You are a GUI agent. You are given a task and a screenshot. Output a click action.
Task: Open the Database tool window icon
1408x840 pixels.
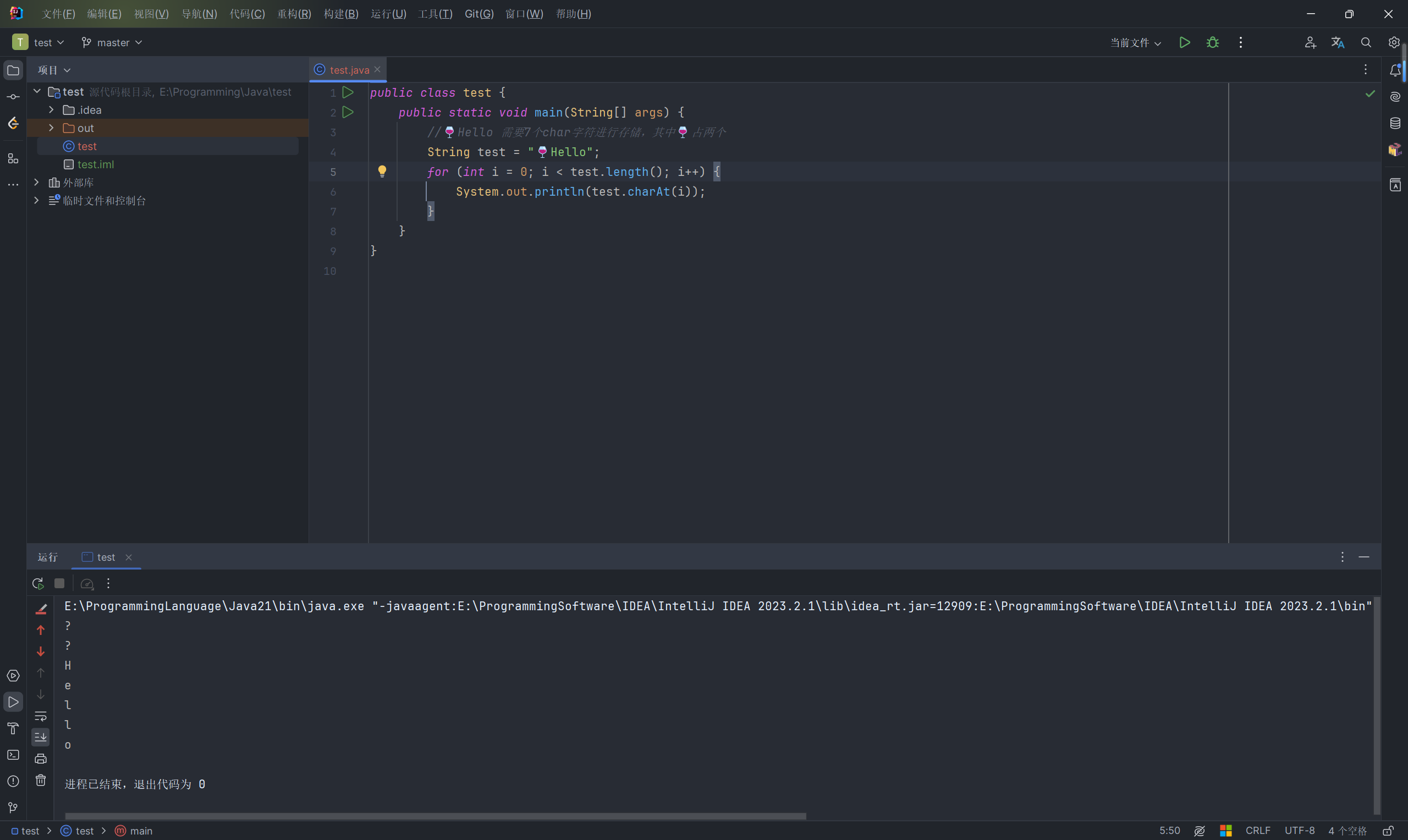coord(1395,123)
